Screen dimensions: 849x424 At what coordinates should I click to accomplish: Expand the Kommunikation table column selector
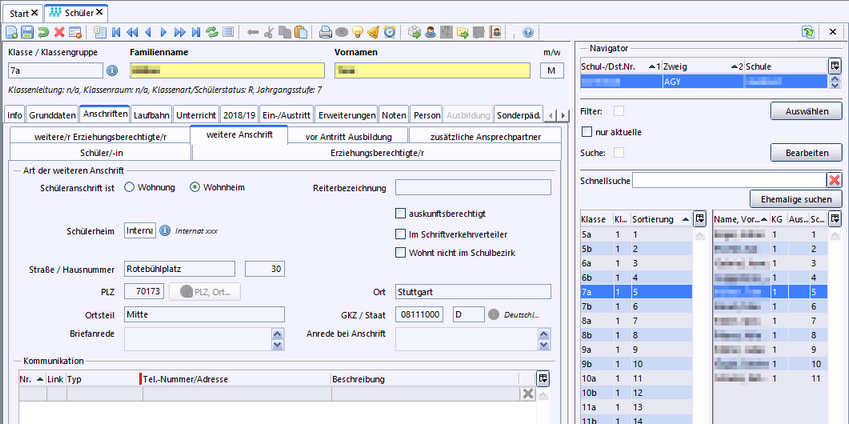point(543,380)
